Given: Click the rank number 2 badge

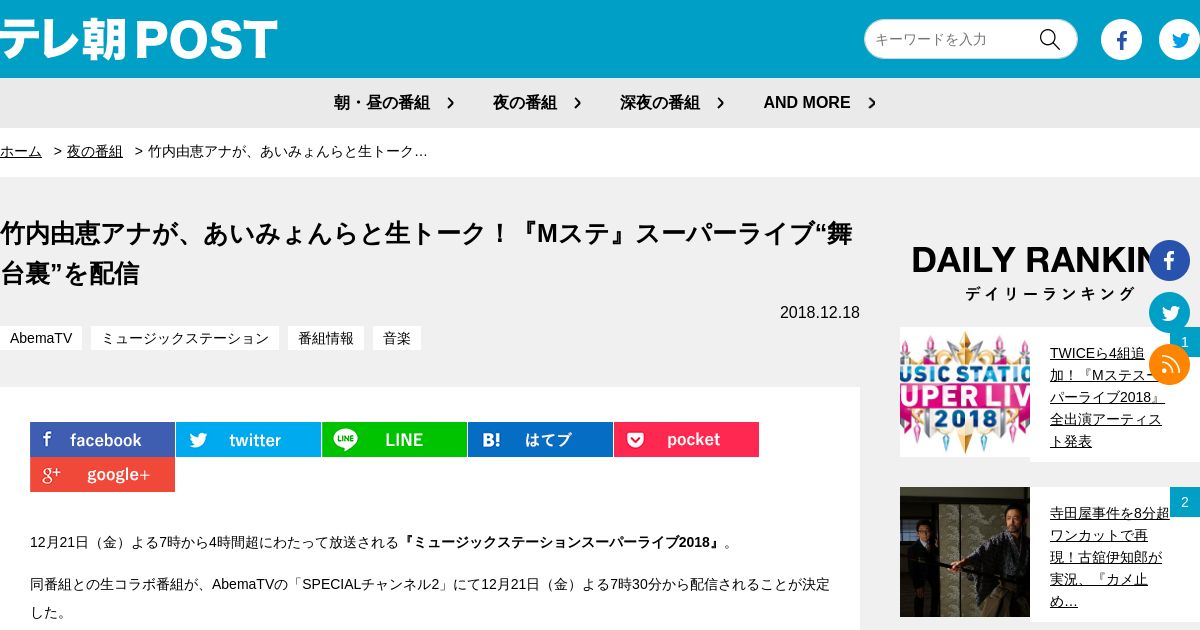Looking at the screenshot, I should [x=1185, y=502].
